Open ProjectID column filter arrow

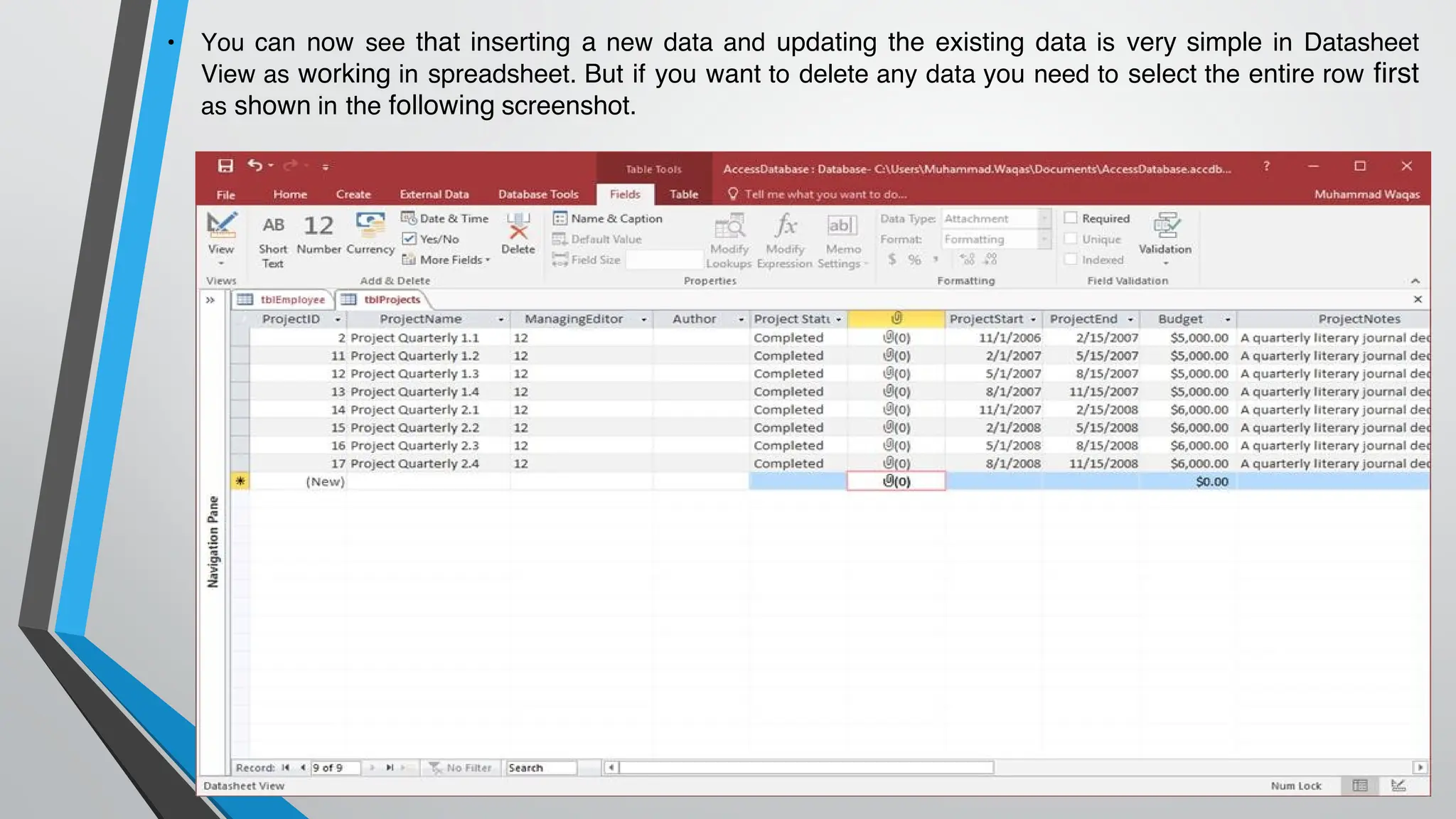pos(338,319)
